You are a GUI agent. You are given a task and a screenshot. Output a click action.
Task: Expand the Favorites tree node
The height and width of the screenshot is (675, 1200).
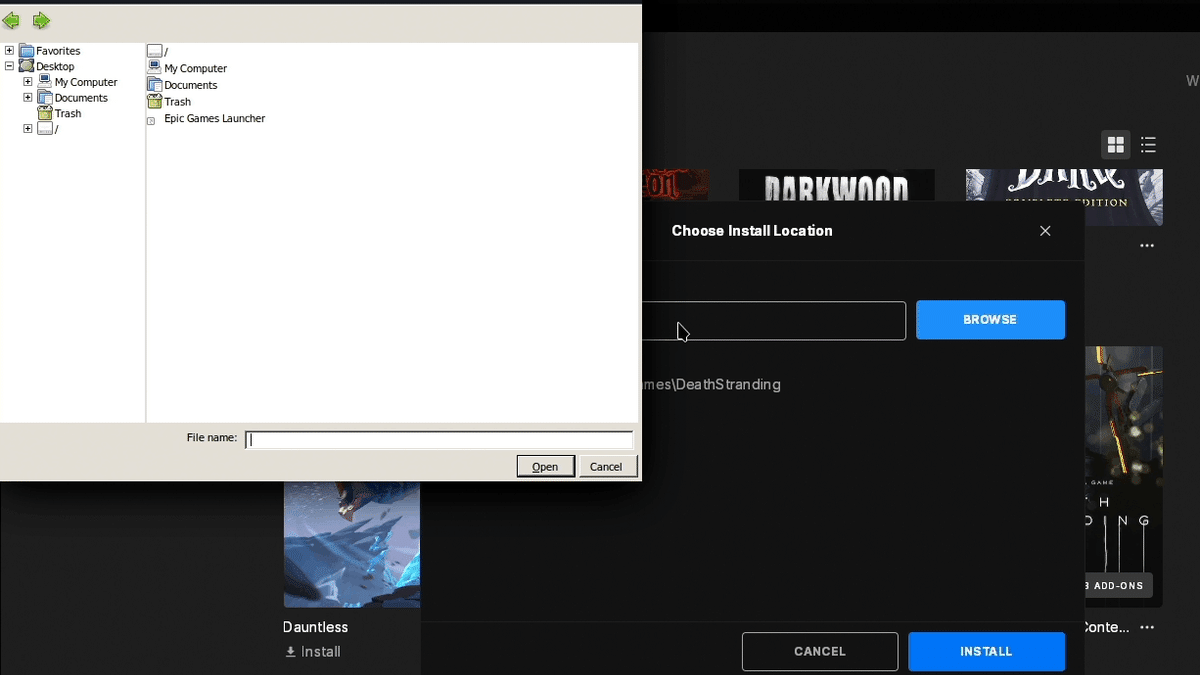click(x=9, y=50)
